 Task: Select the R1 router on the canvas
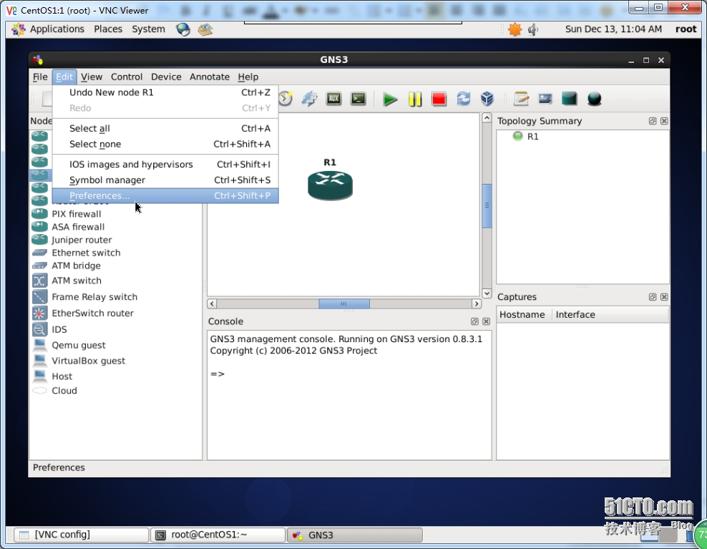pyautogui.click(x=330, y=185)
